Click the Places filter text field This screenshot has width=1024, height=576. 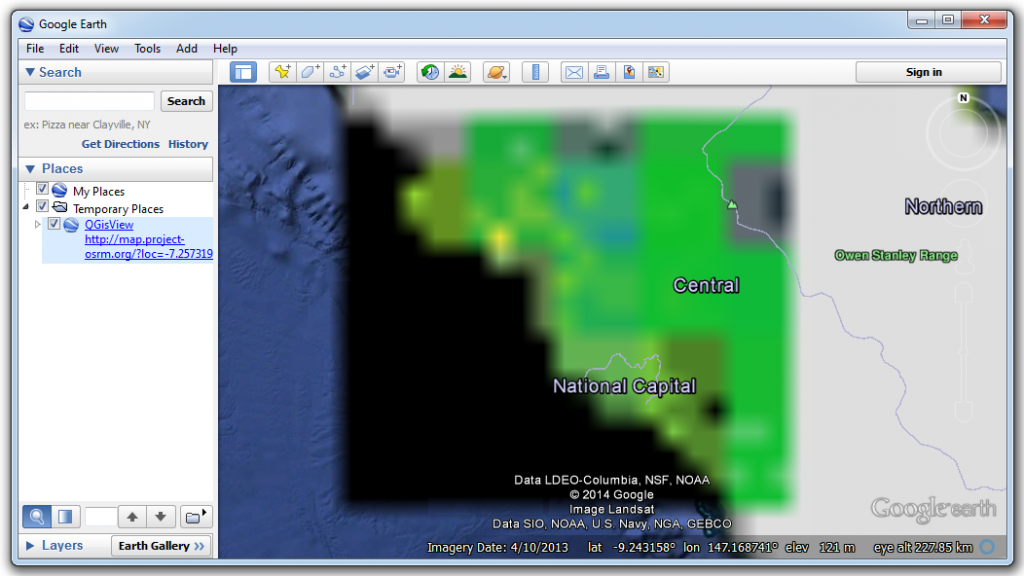(x=101, y=517)
